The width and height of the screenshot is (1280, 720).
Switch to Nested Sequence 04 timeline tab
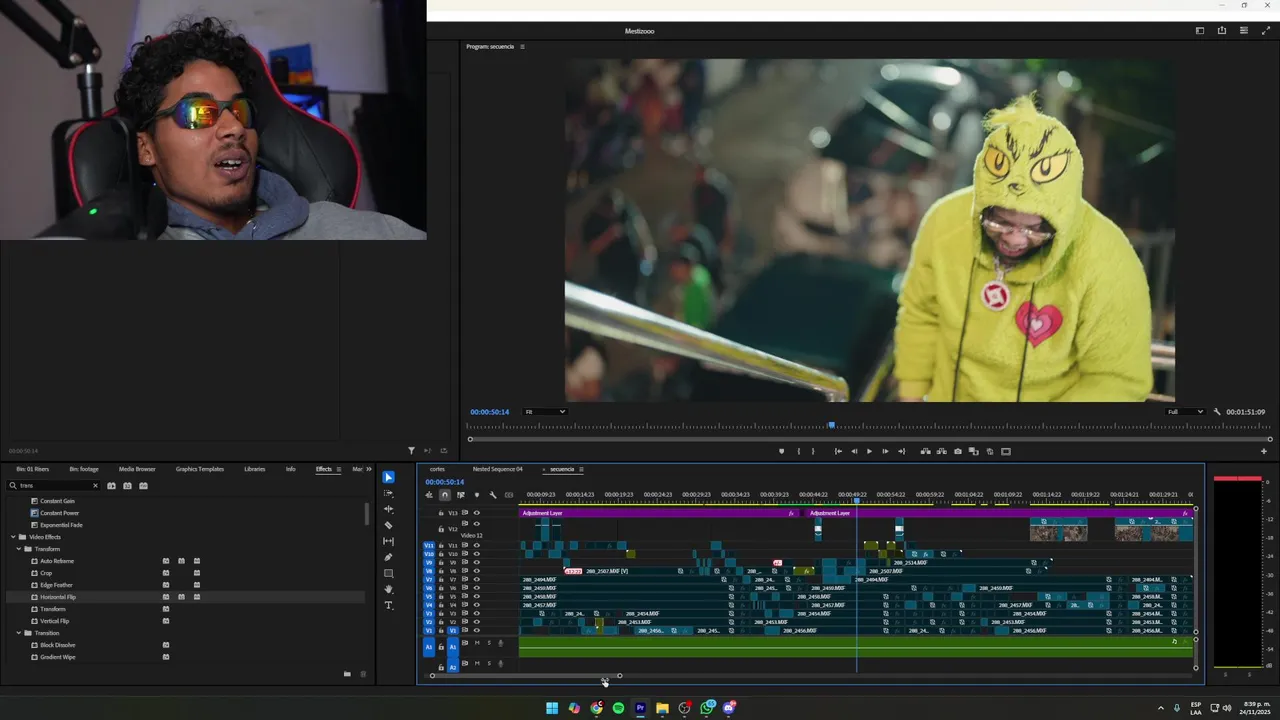(x=497, y=469)
